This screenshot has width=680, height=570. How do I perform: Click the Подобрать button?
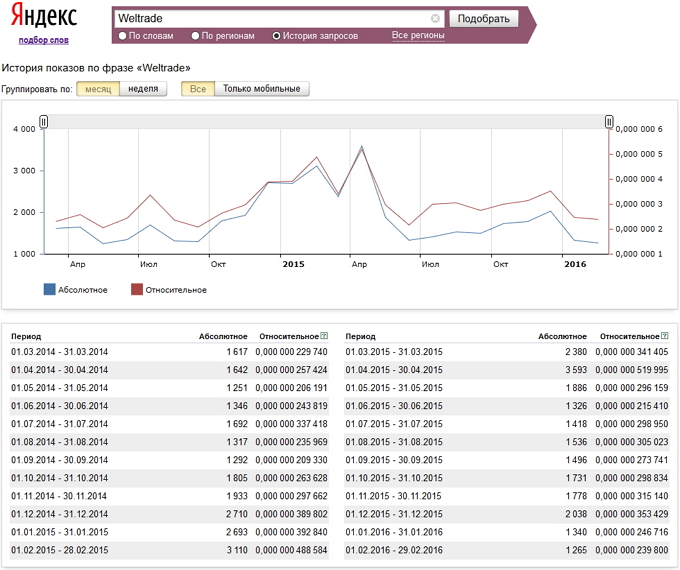tap(484, 19)
